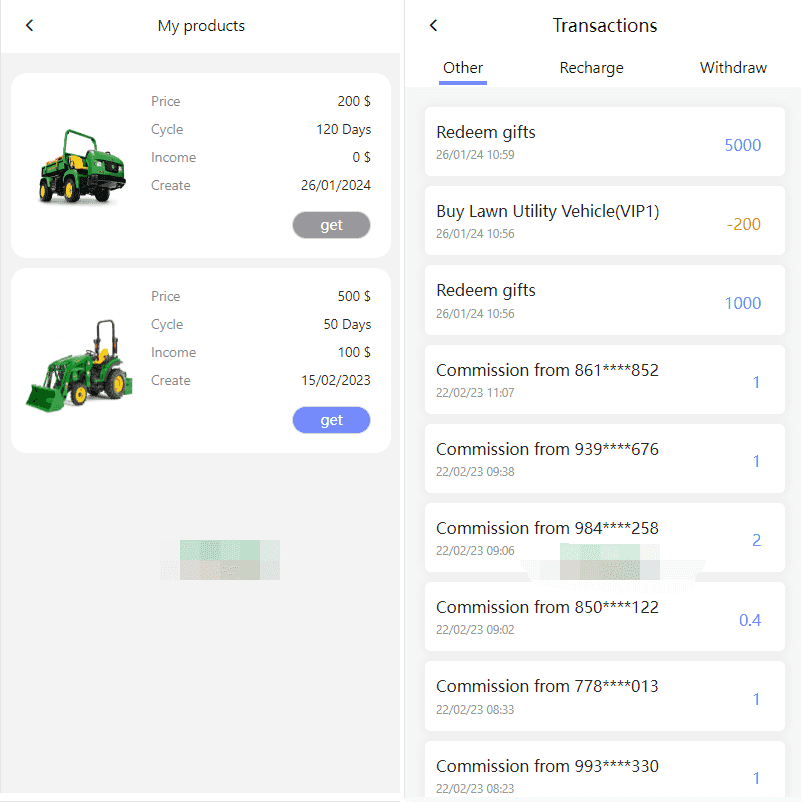
Task: Tap the blue get button for 500 $ product
Action: coord(331,420)
